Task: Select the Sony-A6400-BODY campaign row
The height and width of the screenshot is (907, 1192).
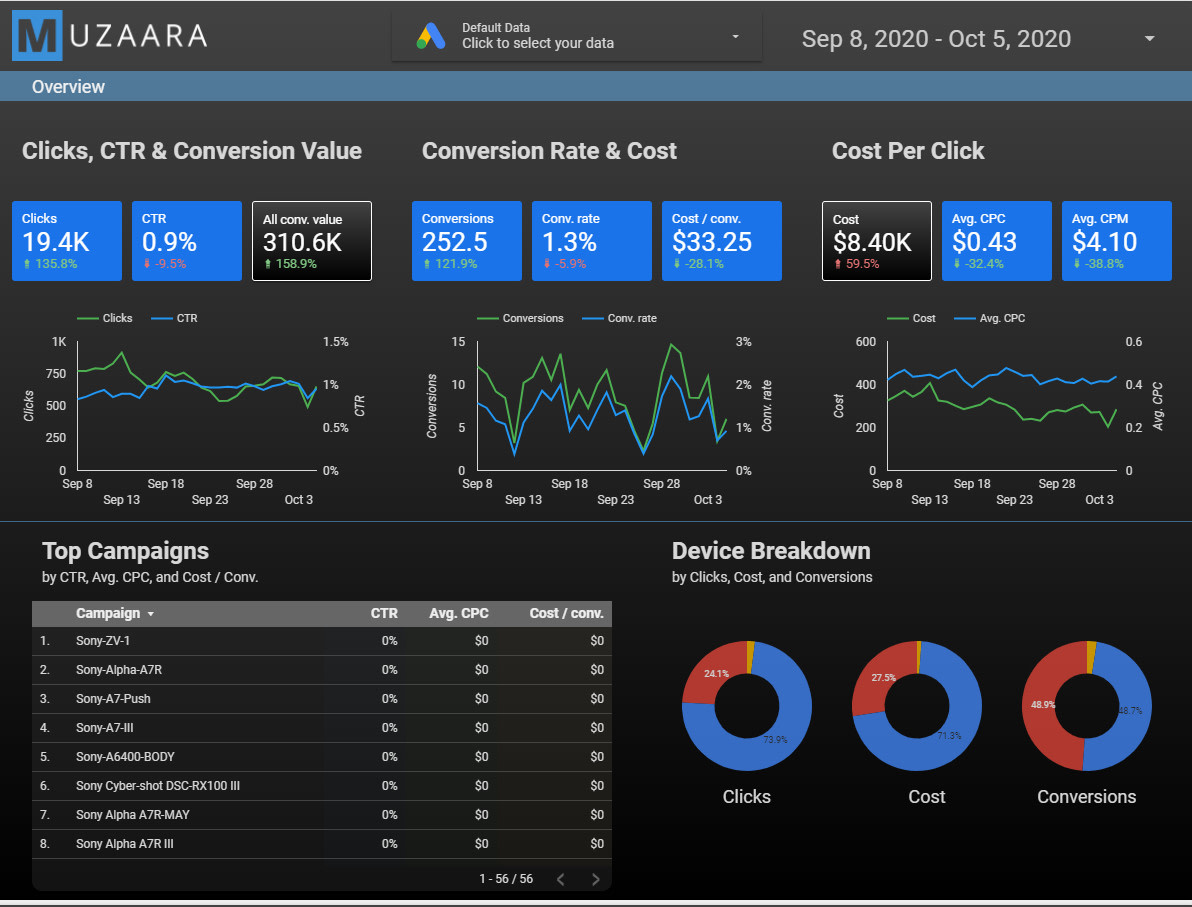Action: (x=126, y=757)
